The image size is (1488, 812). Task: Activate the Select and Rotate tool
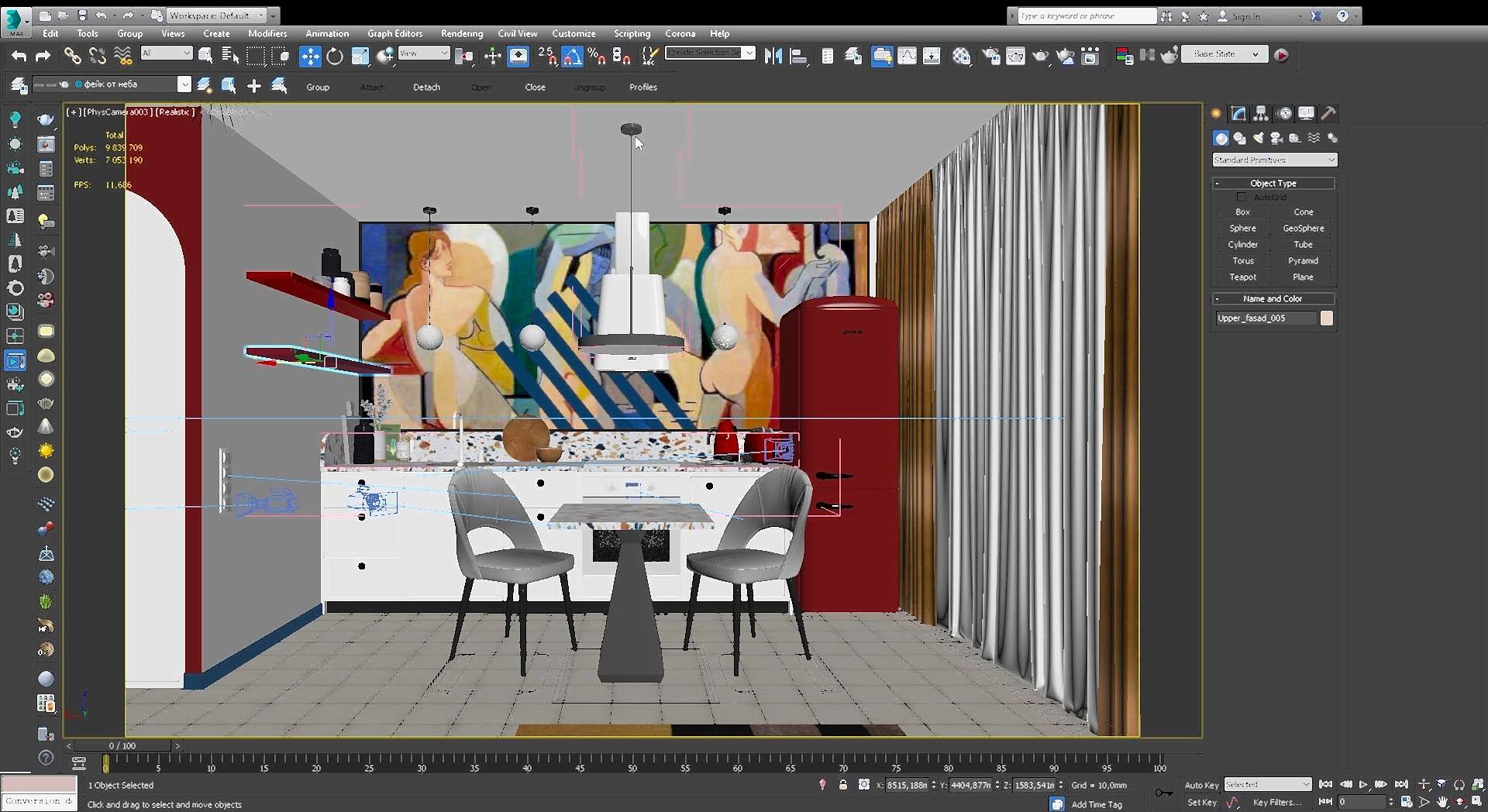pos(335,56)
